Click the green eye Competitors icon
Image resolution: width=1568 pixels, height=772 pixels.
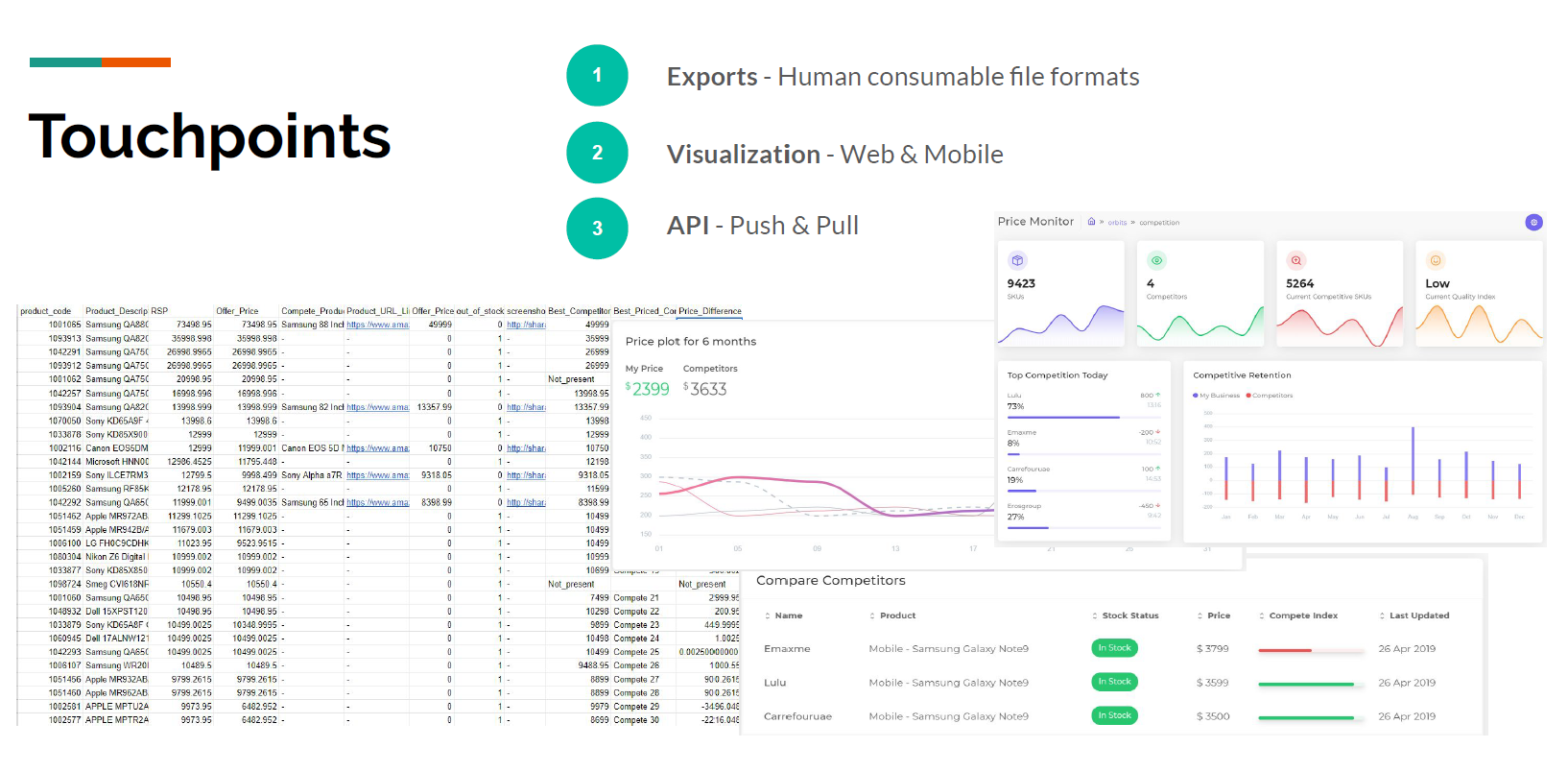[1156, 260]
